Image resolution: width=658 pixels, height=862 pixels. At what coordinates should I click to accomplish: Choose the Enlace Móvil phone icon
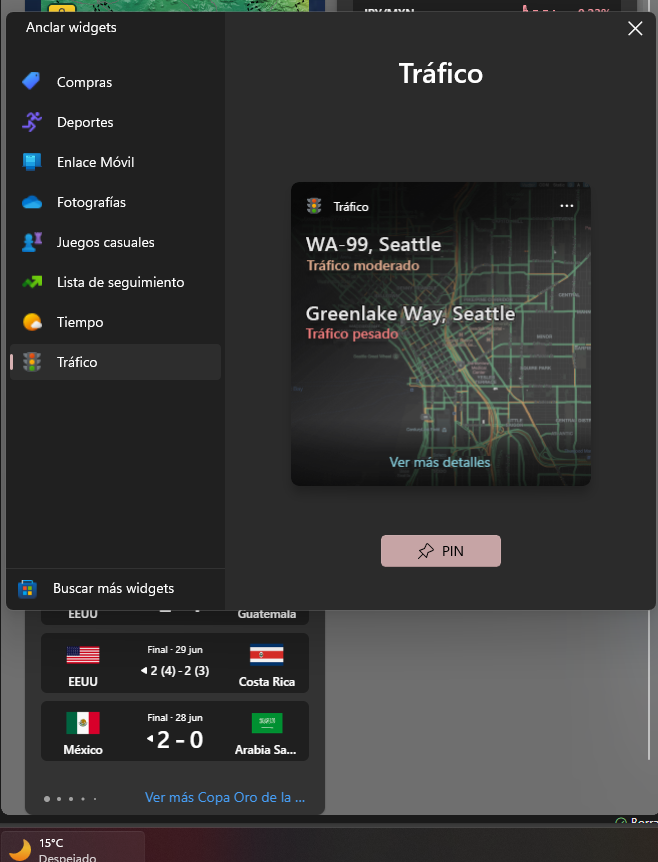32,162
